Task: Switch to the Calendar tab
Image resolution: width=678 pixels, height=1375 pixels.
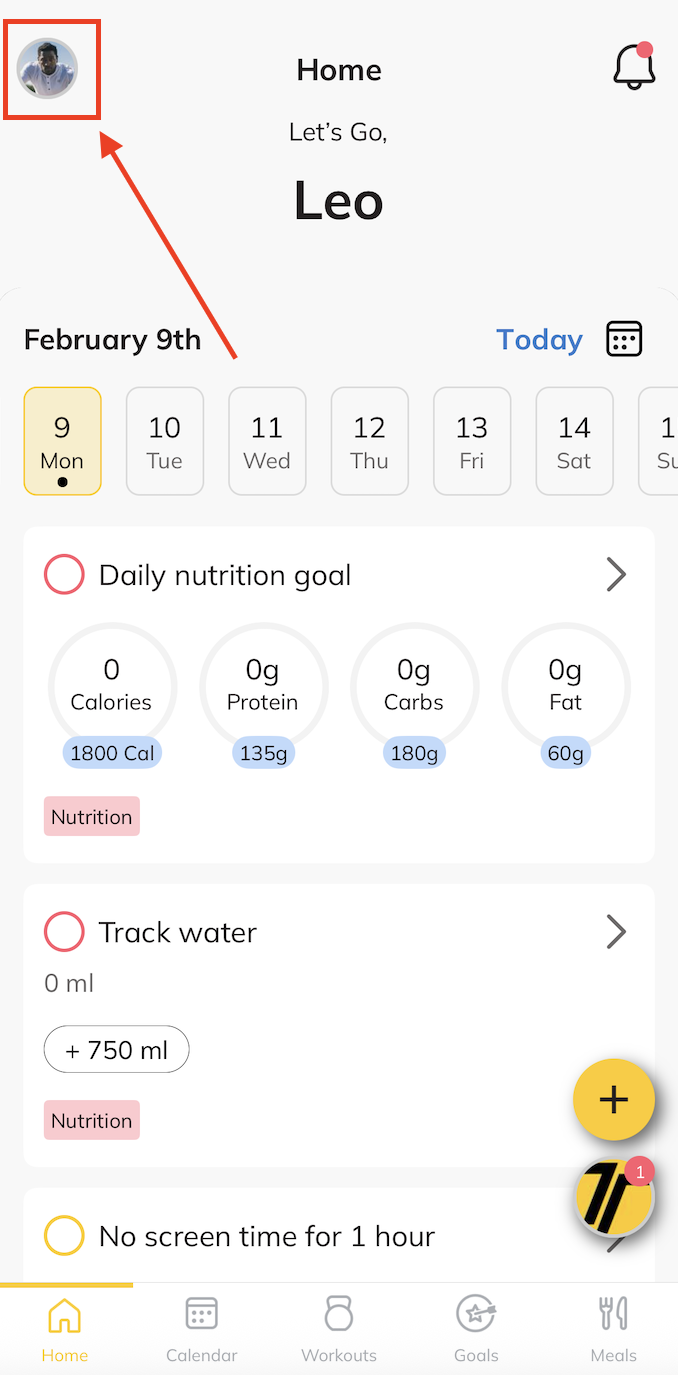Action: tap(202, 1326)
